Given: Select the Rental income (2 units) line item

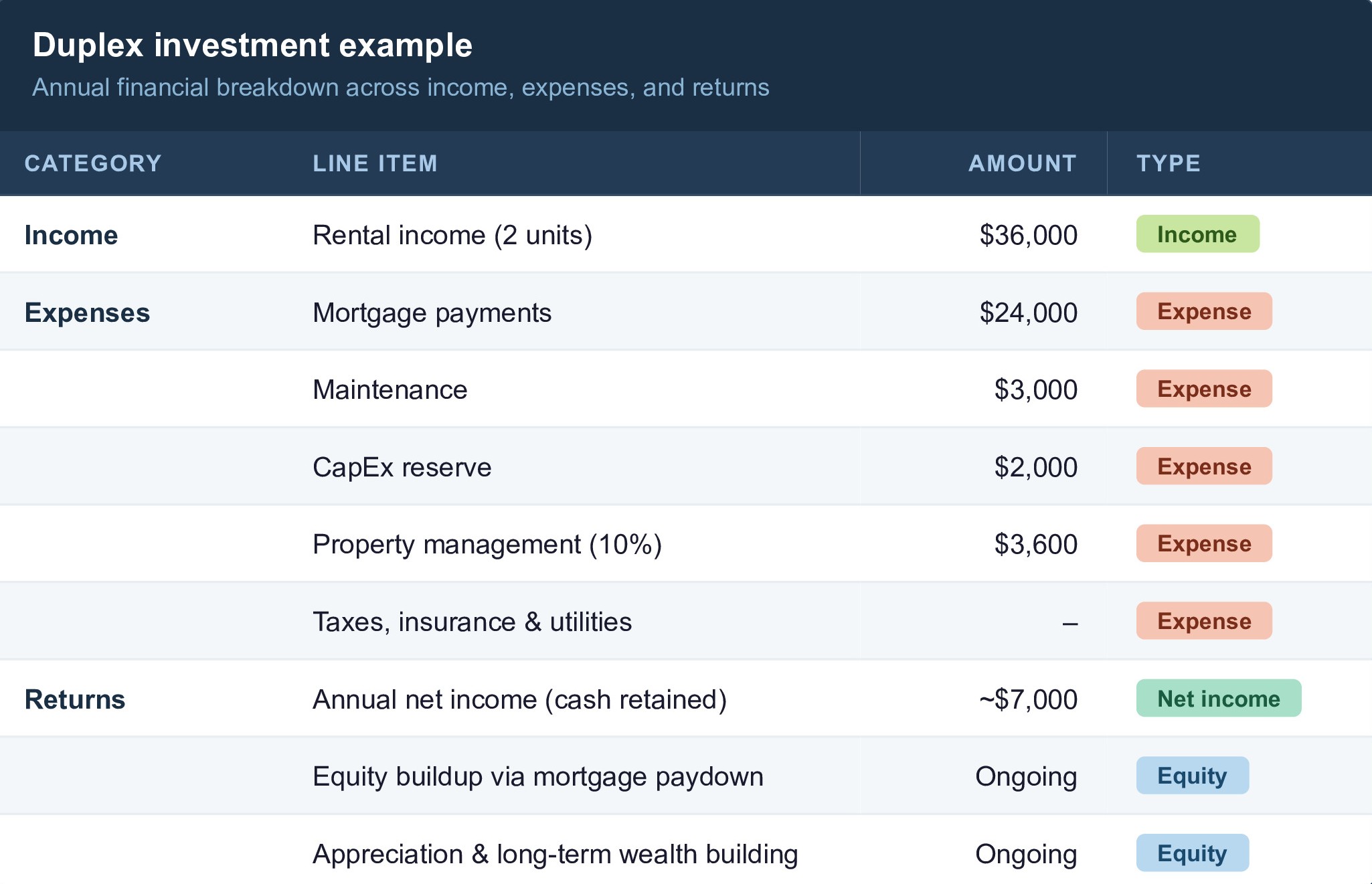Looking at the screenshot, I should coord(452,236).
